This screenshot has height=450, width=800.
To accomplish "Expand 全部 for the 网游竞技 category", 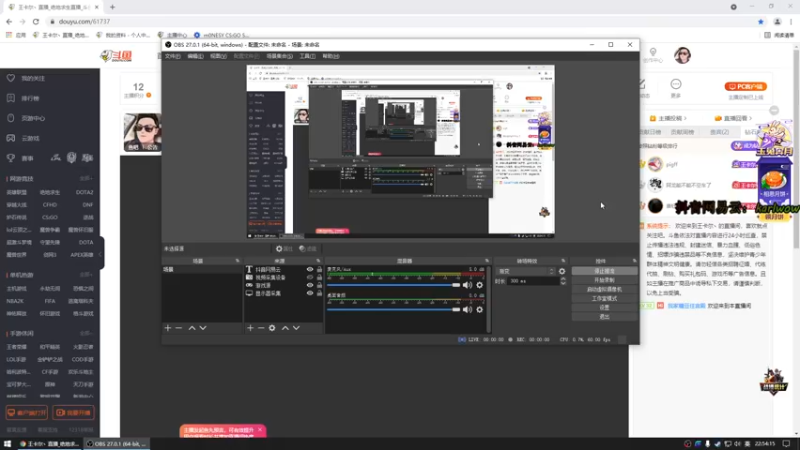I will tap(86, 179).
